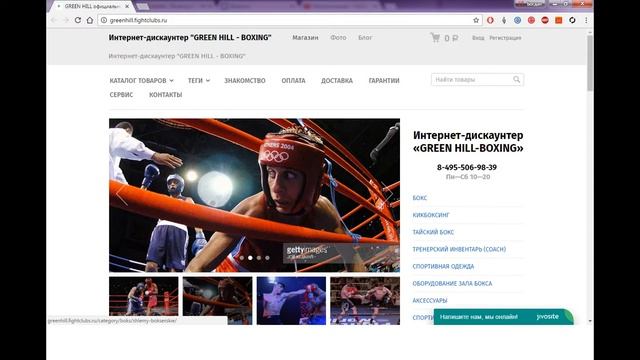Click the search magnifier icon
The width and height of the screenshot is (640, 360).
[x=517, y=80]
